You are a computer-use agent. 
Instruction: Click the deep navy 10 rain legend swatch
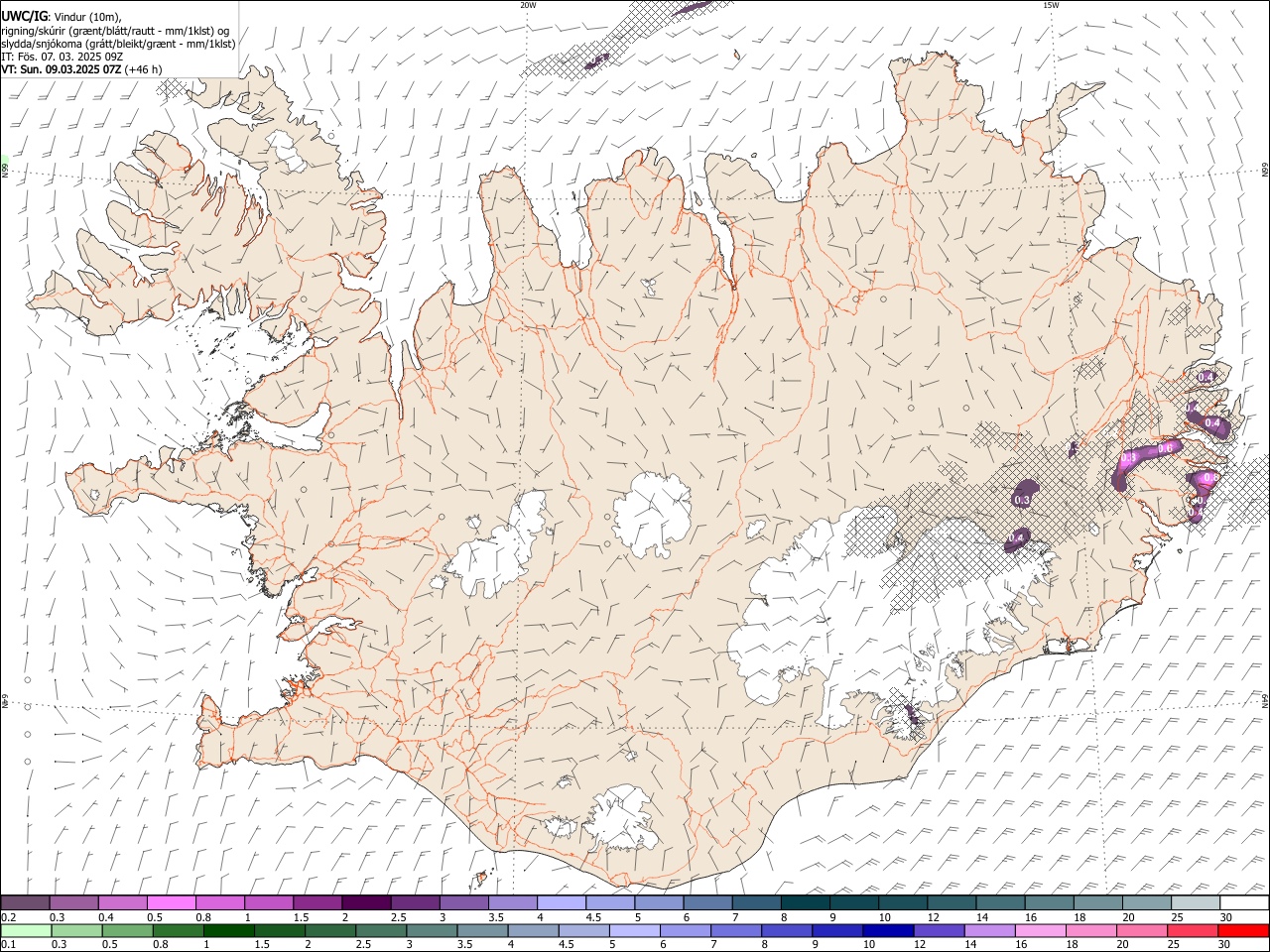pyautogui.click(x=887, y=930)
